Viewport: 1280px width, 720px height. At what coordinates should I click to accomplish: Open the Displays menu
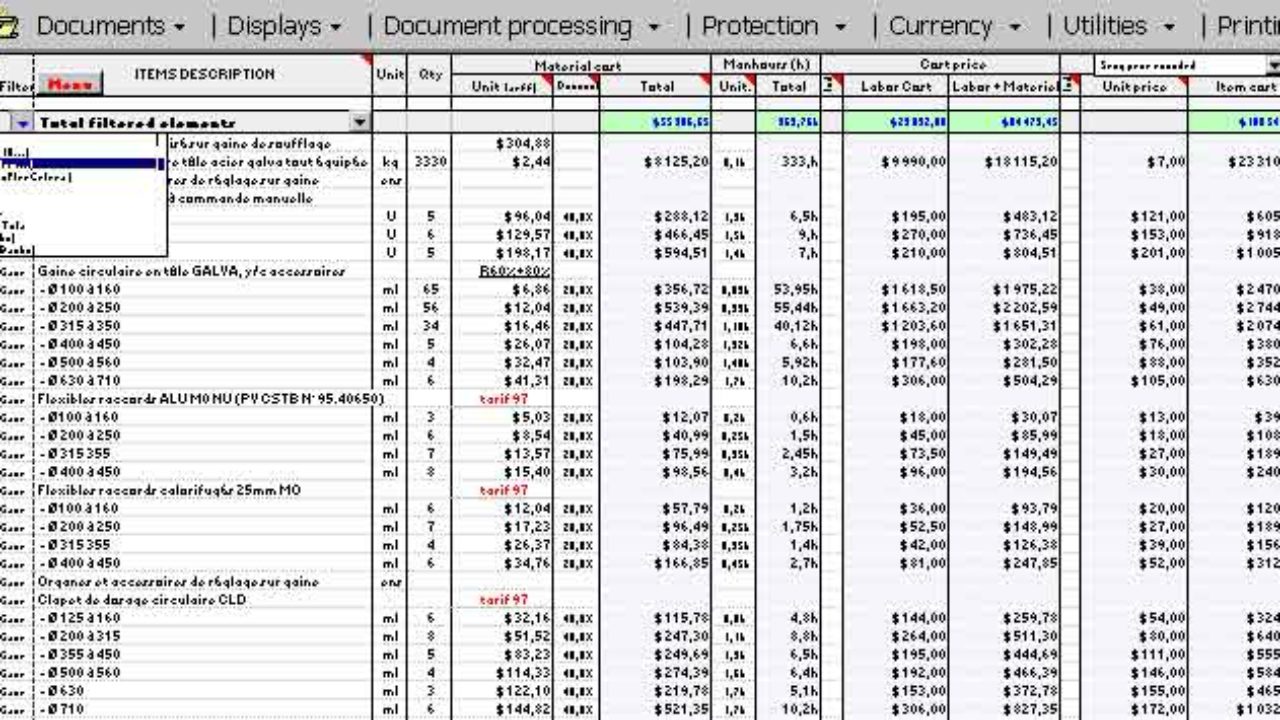(x=284, y=26)
